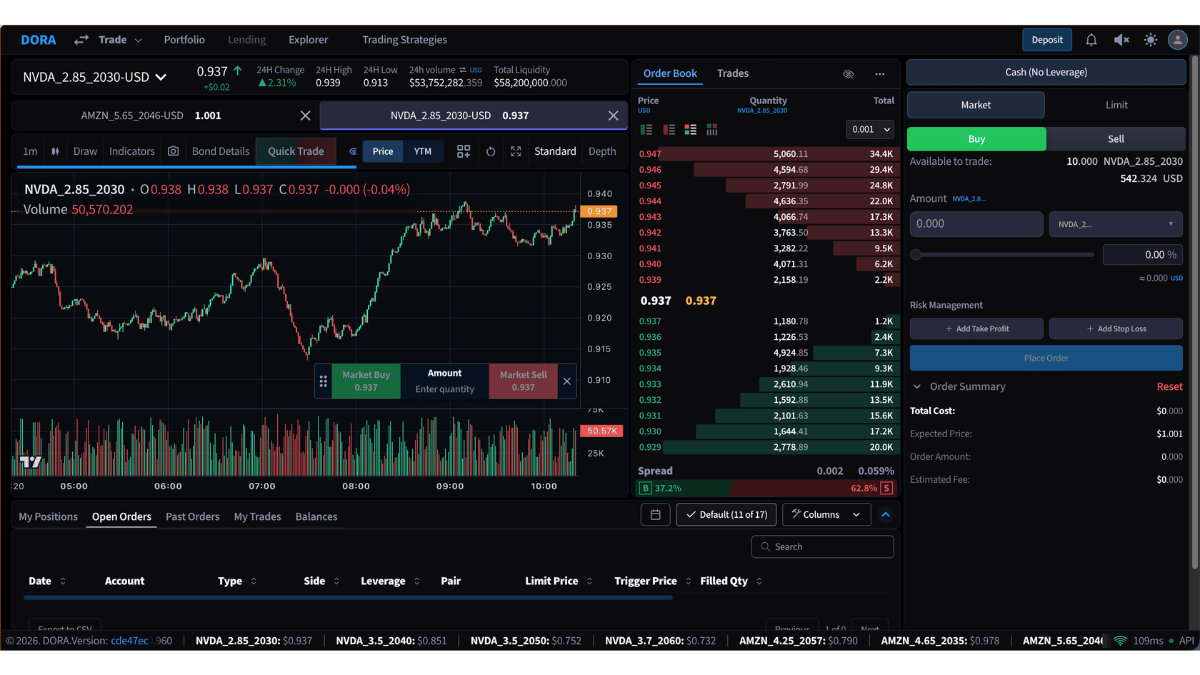This screenshot has width=1200, height=675.
Task: Open the My Positions tab
Action: click(48, 517)
